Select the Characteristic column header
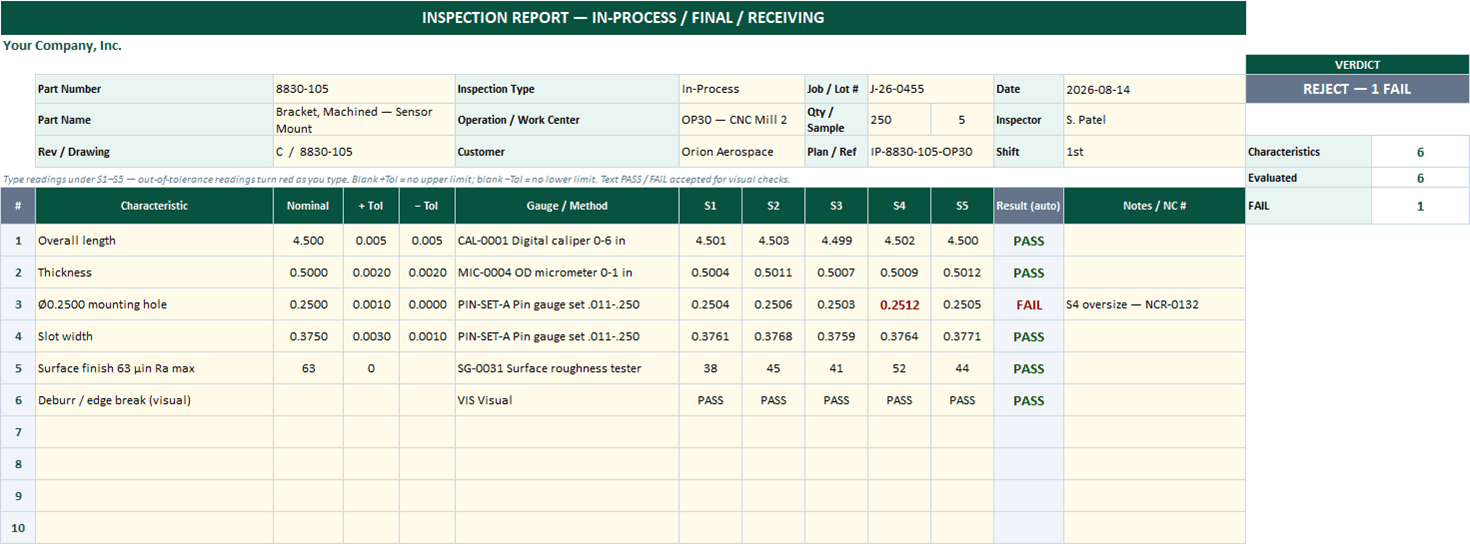The image size is (1470, 544). point(154,206)
